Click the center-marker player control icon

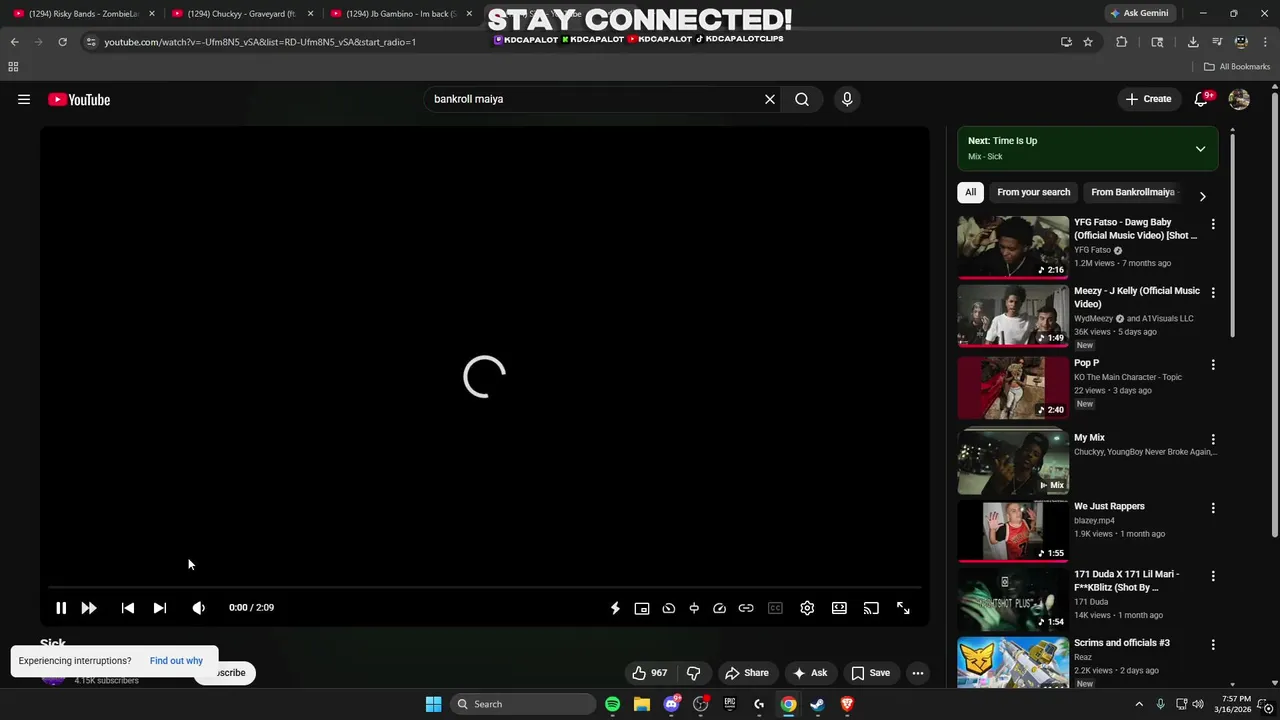click(694, 608)
